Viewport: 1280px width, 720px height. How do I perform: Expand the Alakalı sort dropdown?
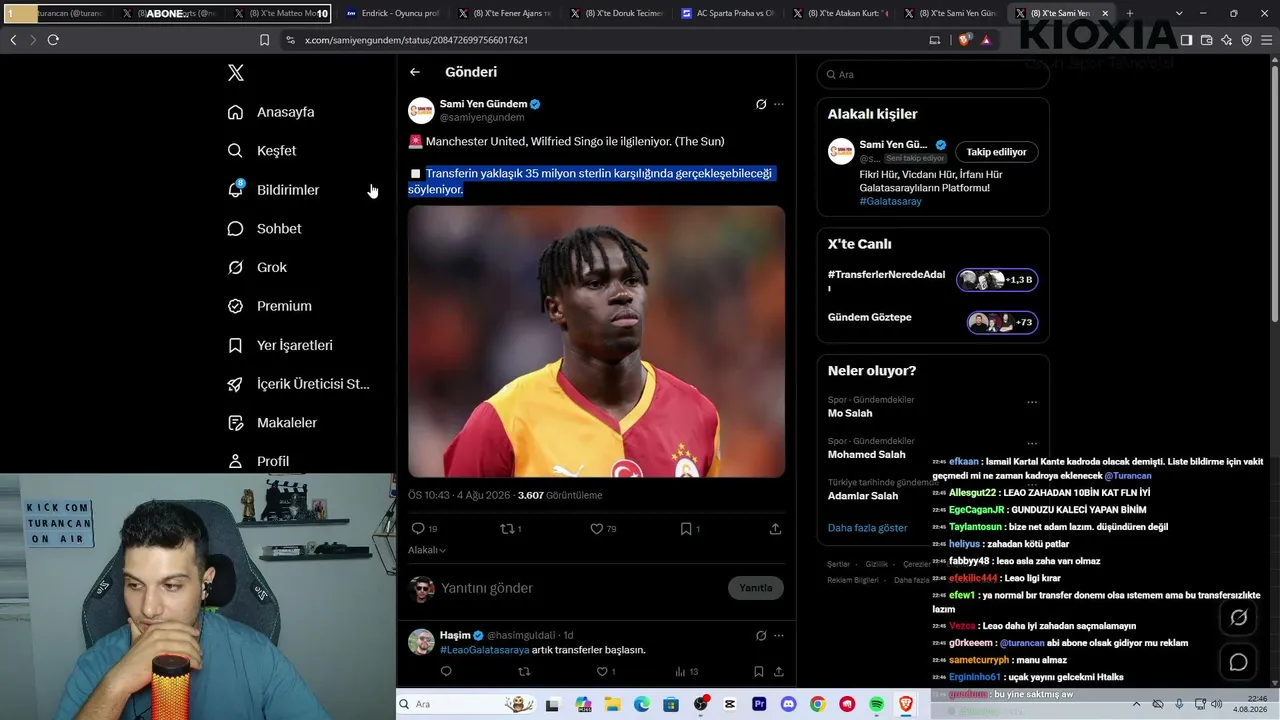tap(427, 550)
